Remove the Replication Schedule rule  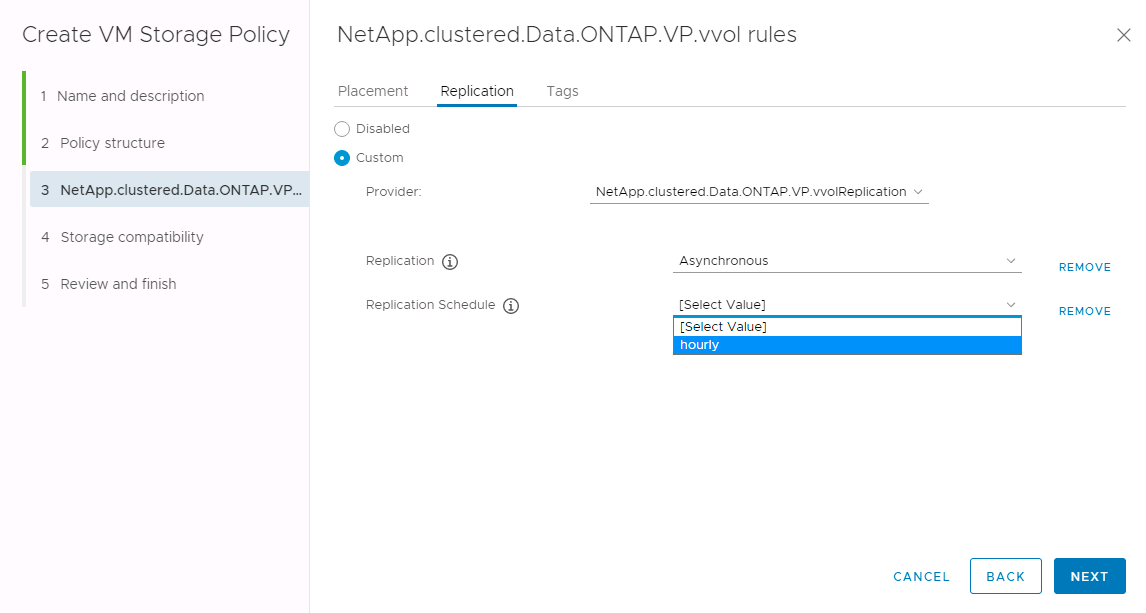pos(1084,312)
